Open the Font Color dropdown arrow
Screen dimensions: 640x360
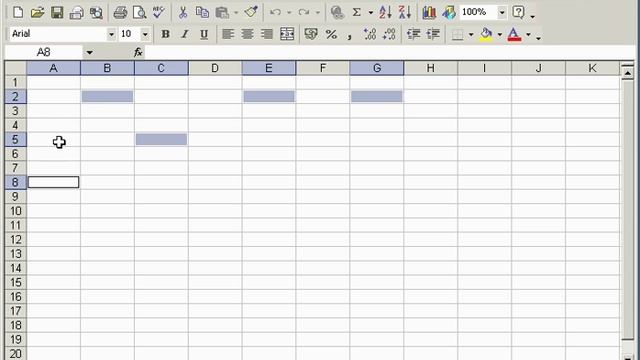tap(528, 35)
